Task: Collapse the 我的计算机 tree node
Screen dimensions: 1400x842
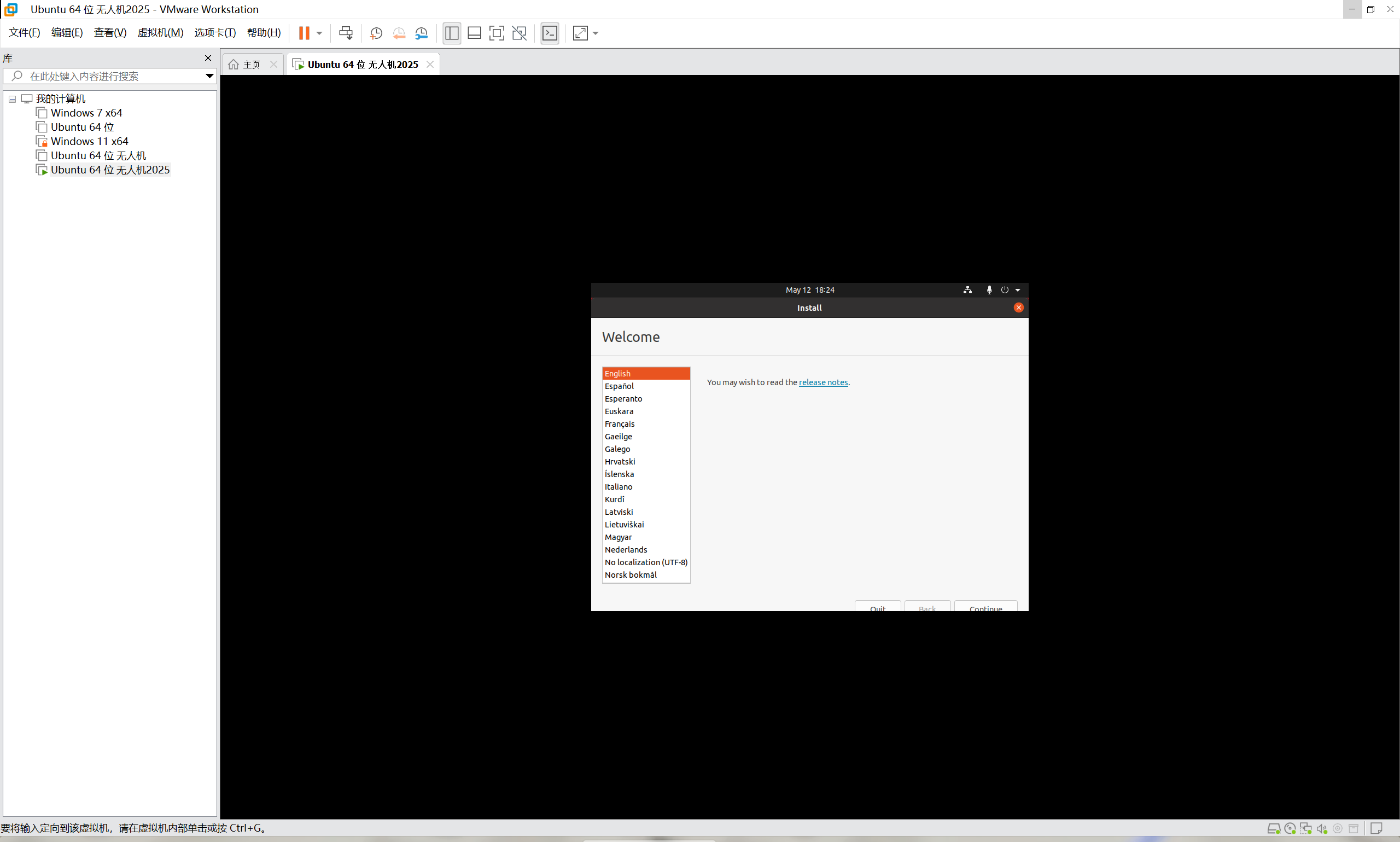Action: coord(12,98)
